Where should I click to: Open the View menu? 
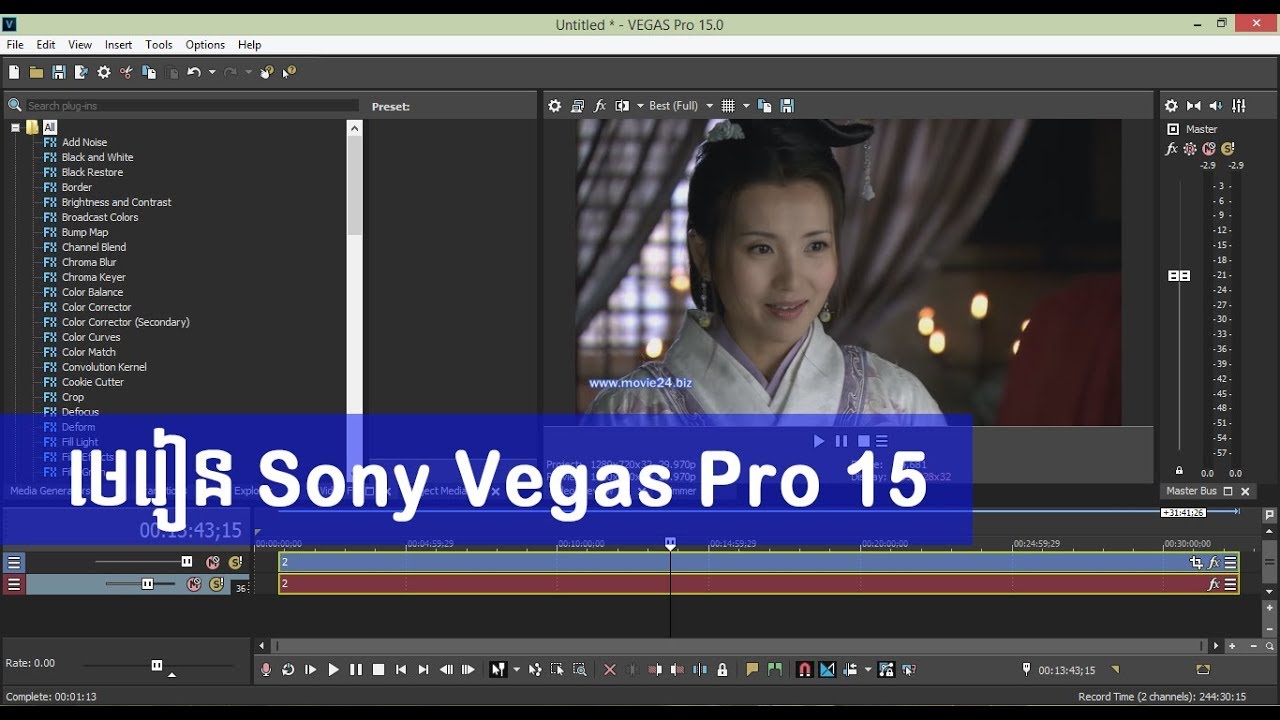point(80,45)
